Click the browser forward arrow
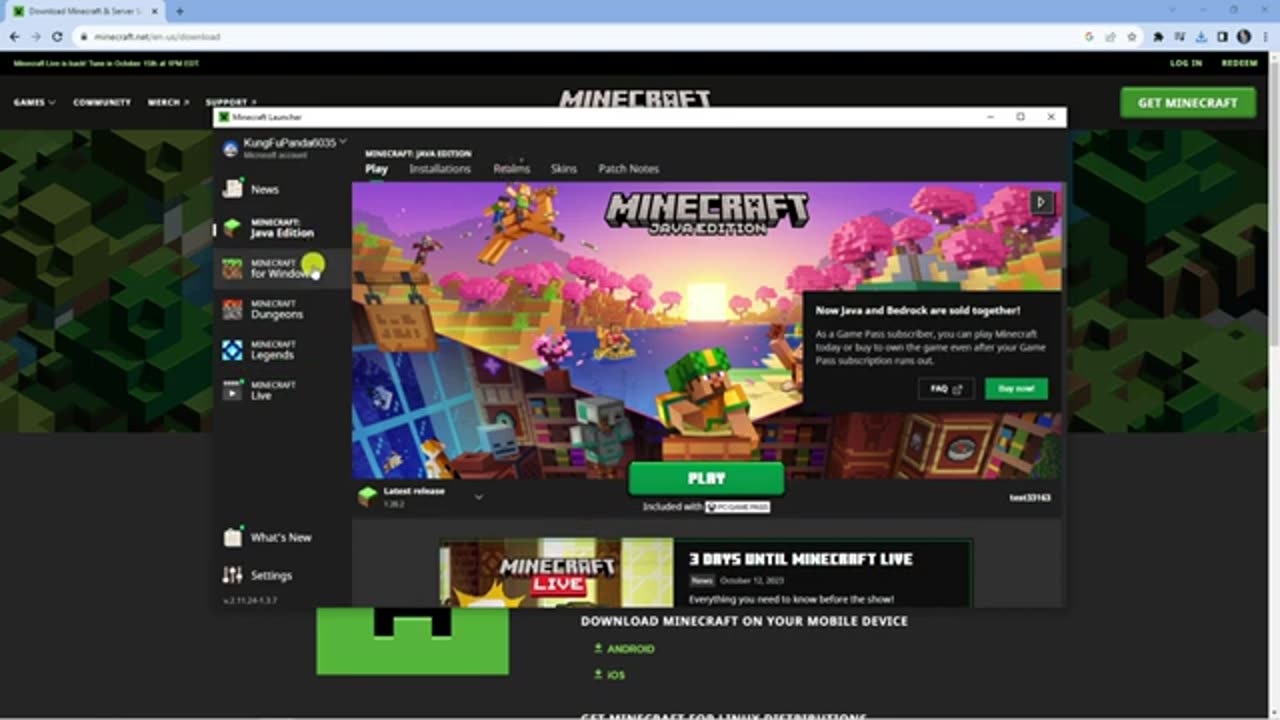The height and width of the screenshot is (720, 1280). 36,37
